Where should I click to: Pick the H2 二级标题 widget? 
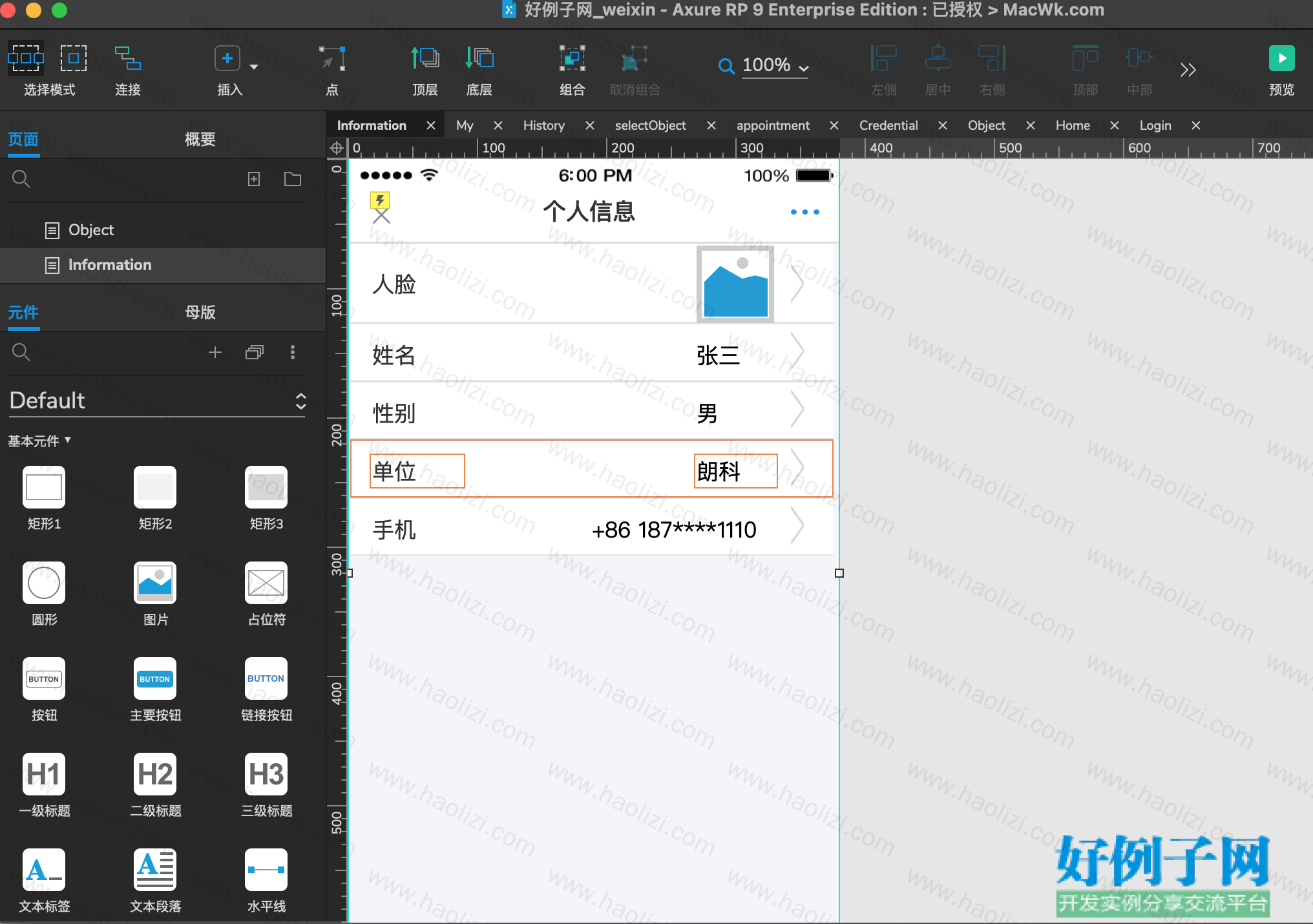pos(155,774)
